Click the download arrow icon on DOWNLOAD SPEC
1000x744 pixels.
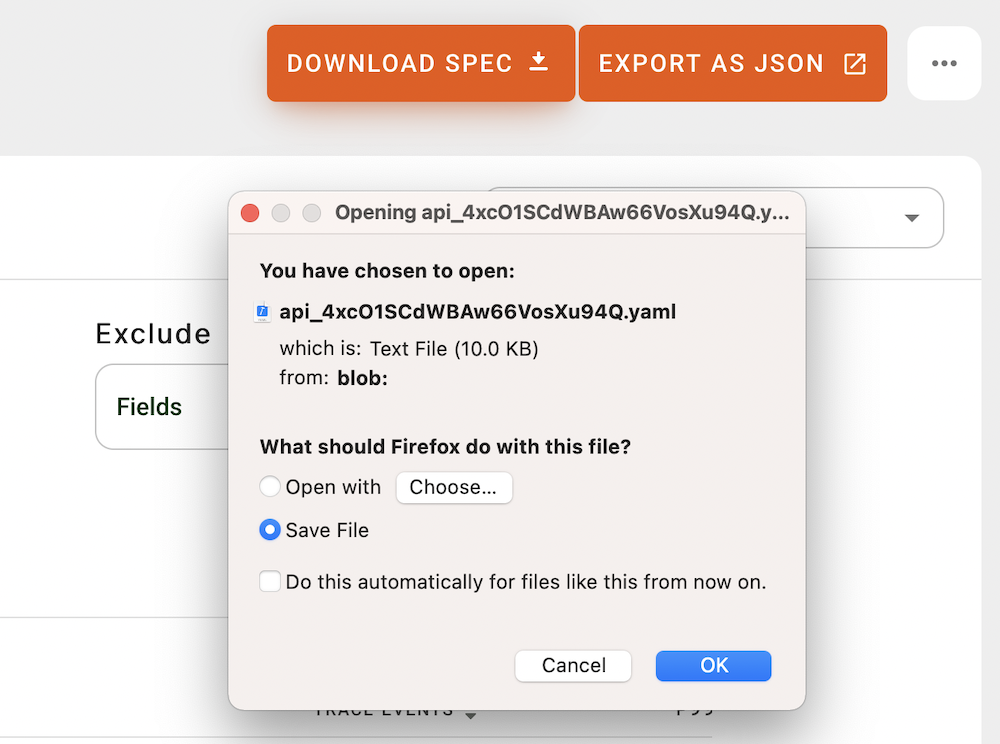[538, 62]
